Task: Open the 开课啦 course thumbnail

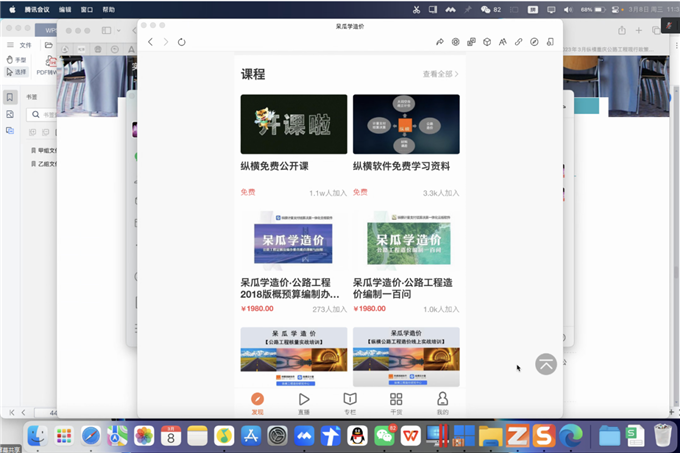Action: tap(294, 124)
